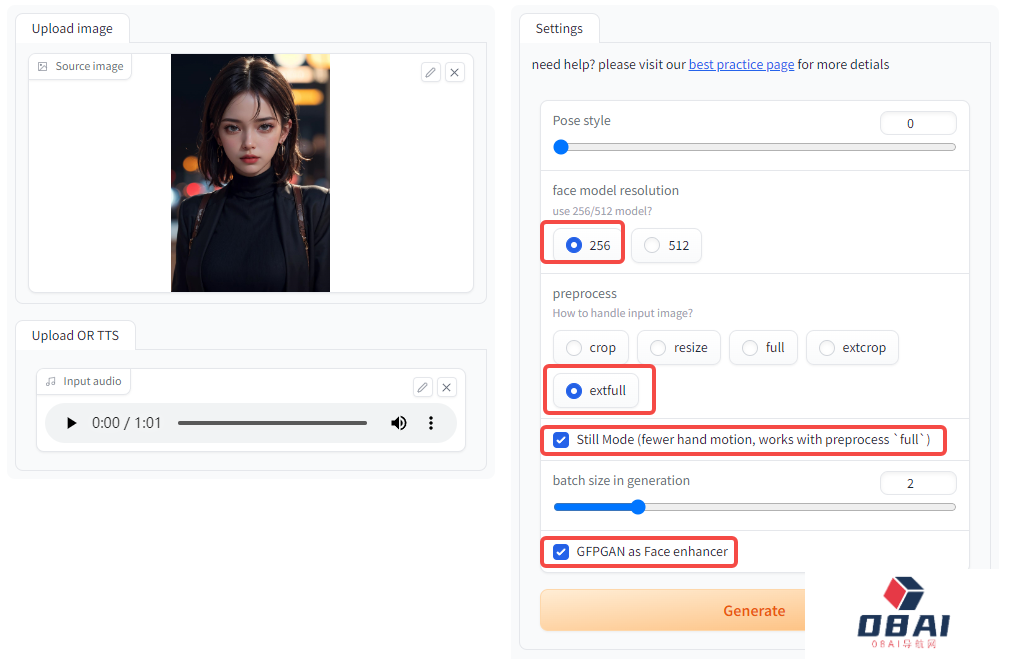Select the 256 face model resolution
The height and width of the screenshot is (659, 1011).
tap(574, 245)
